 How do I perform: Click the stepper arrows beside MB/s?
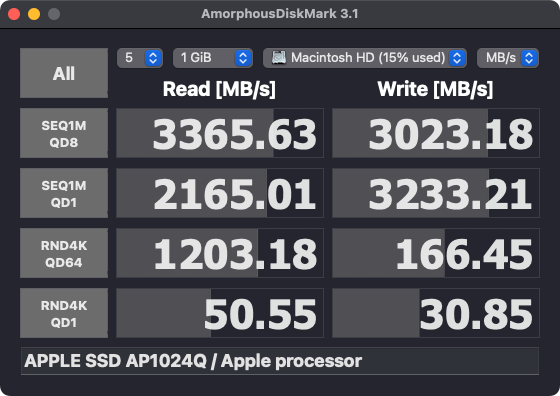coord(529,58)
